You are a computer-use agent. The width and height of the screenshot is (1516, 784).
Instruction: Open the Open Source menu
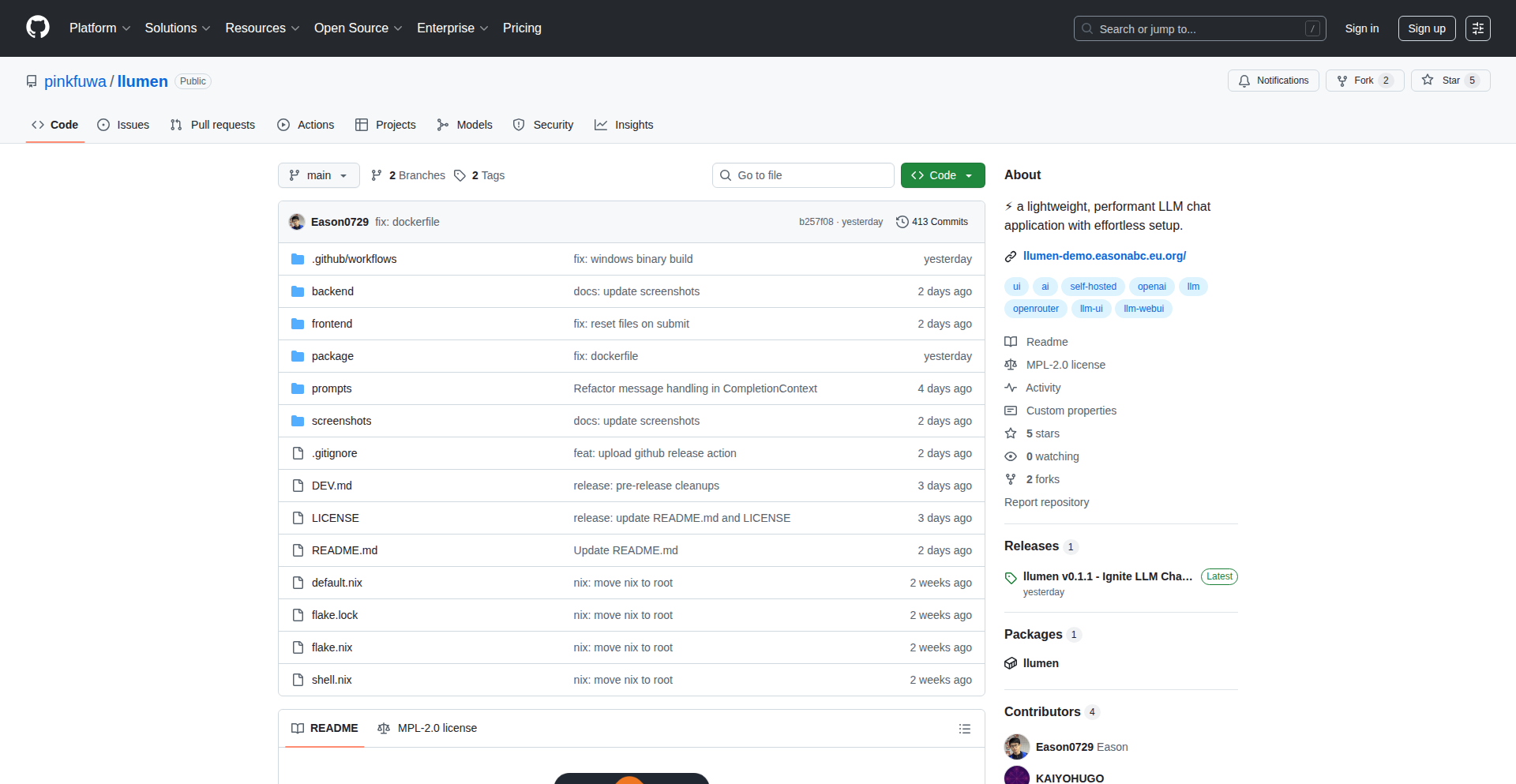[358, 28]
